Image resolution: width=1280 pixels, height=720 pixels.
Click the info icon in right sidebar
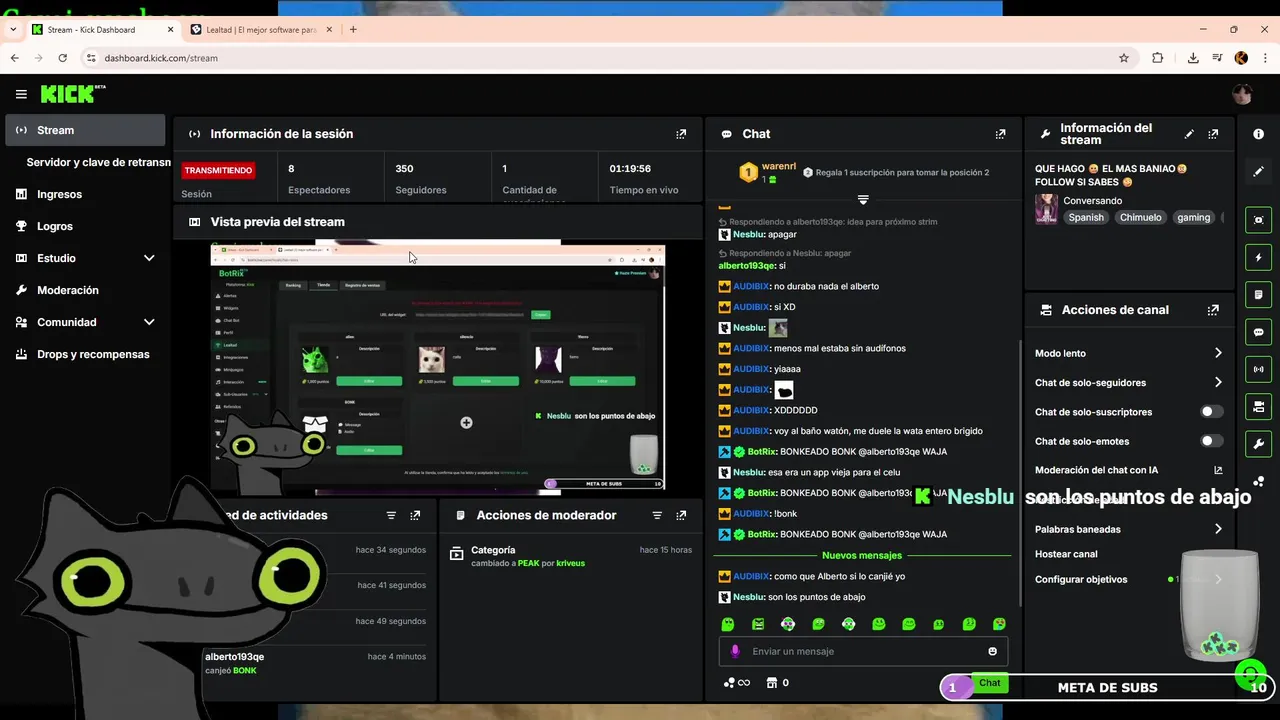pyautogui.click(x=1258, y=134)
